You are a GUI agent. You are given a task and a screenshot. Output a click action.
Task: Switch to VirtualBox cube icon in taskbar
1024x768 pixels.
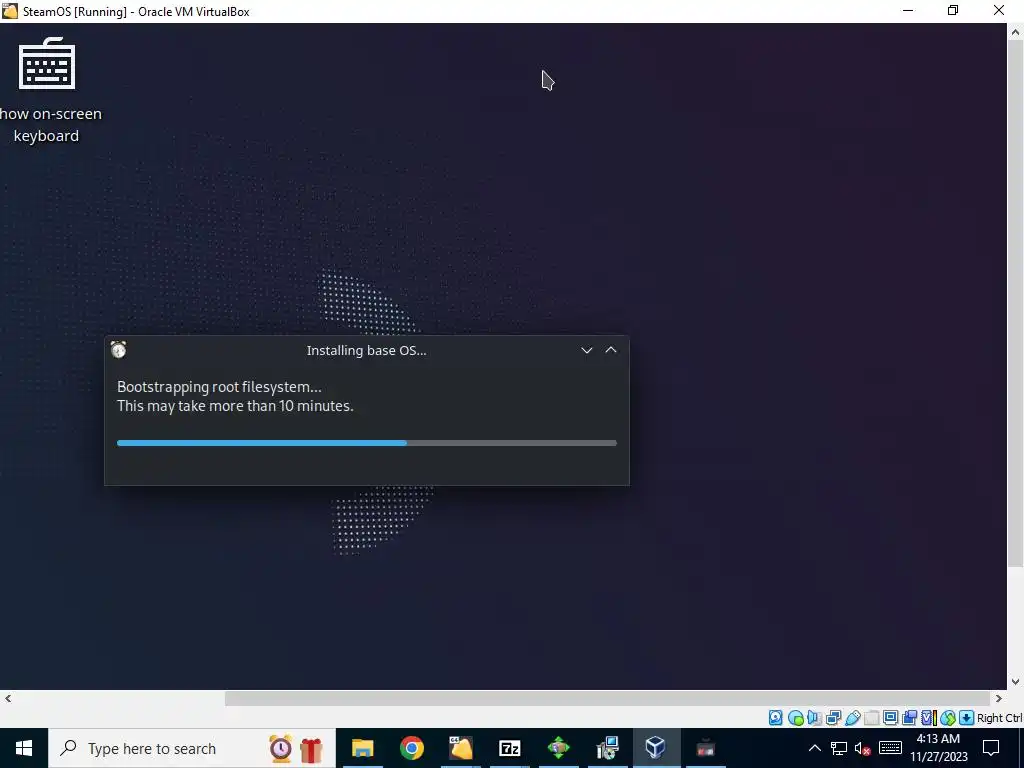click(x=656, y=748)
